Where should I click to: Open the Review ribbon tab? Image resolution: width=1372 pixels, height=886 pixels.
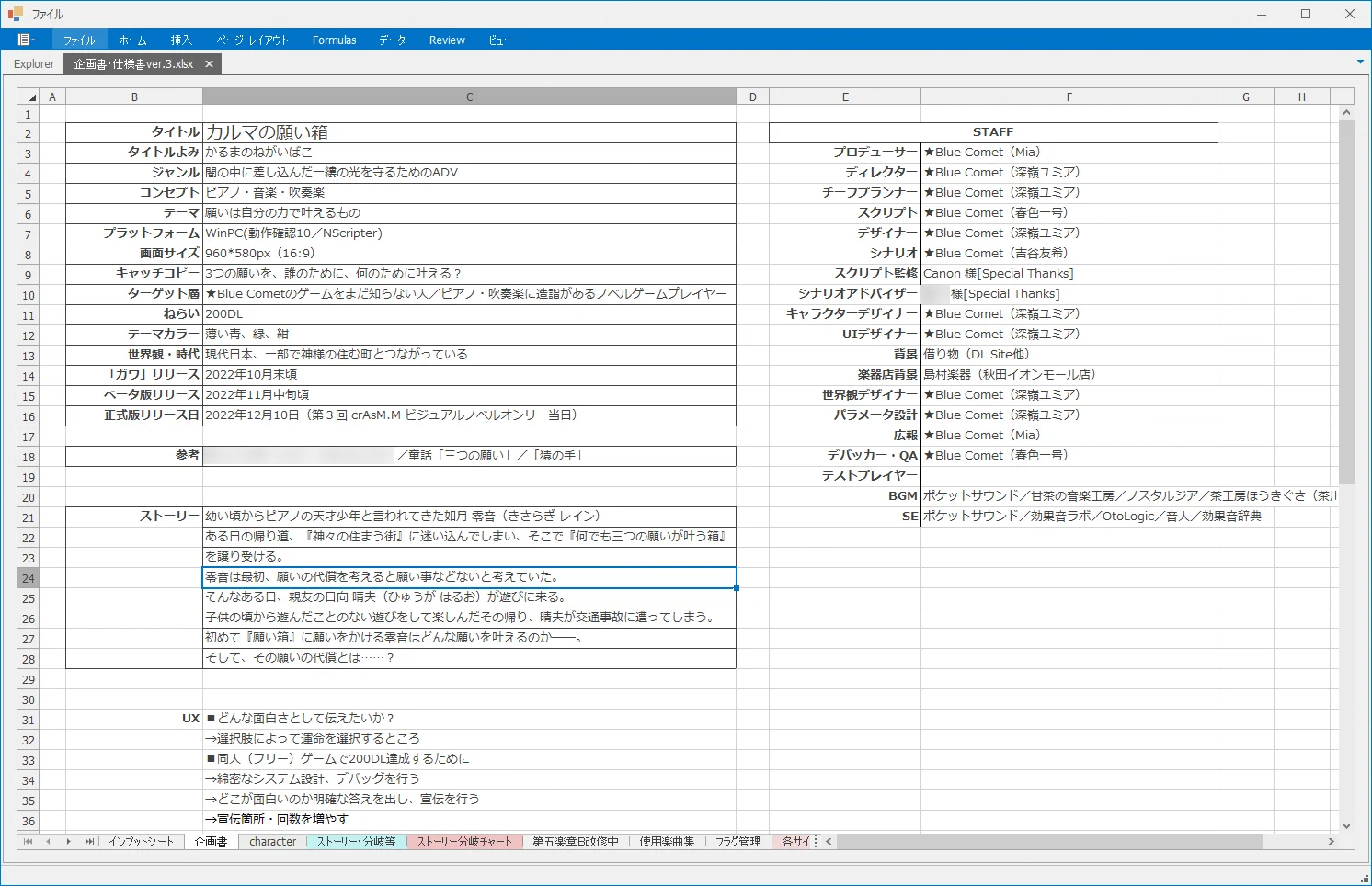(x=447, y=40)
